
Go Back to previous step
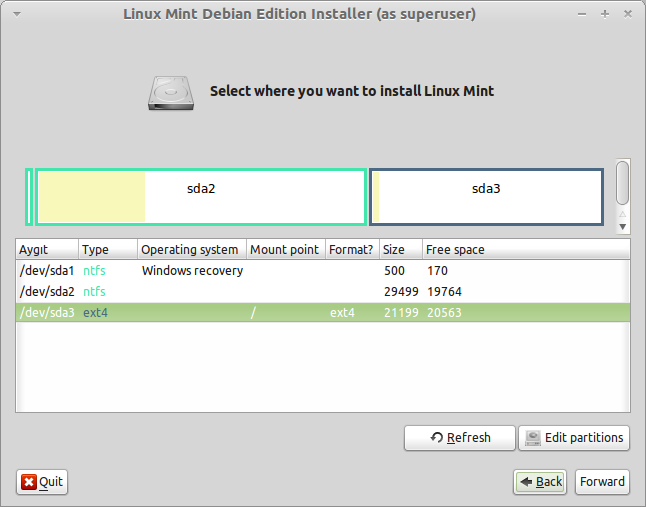[x=541, y=482]
